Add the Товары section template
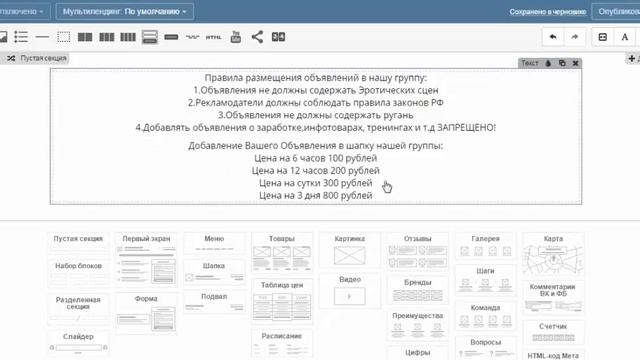 [x=282, y=253]
